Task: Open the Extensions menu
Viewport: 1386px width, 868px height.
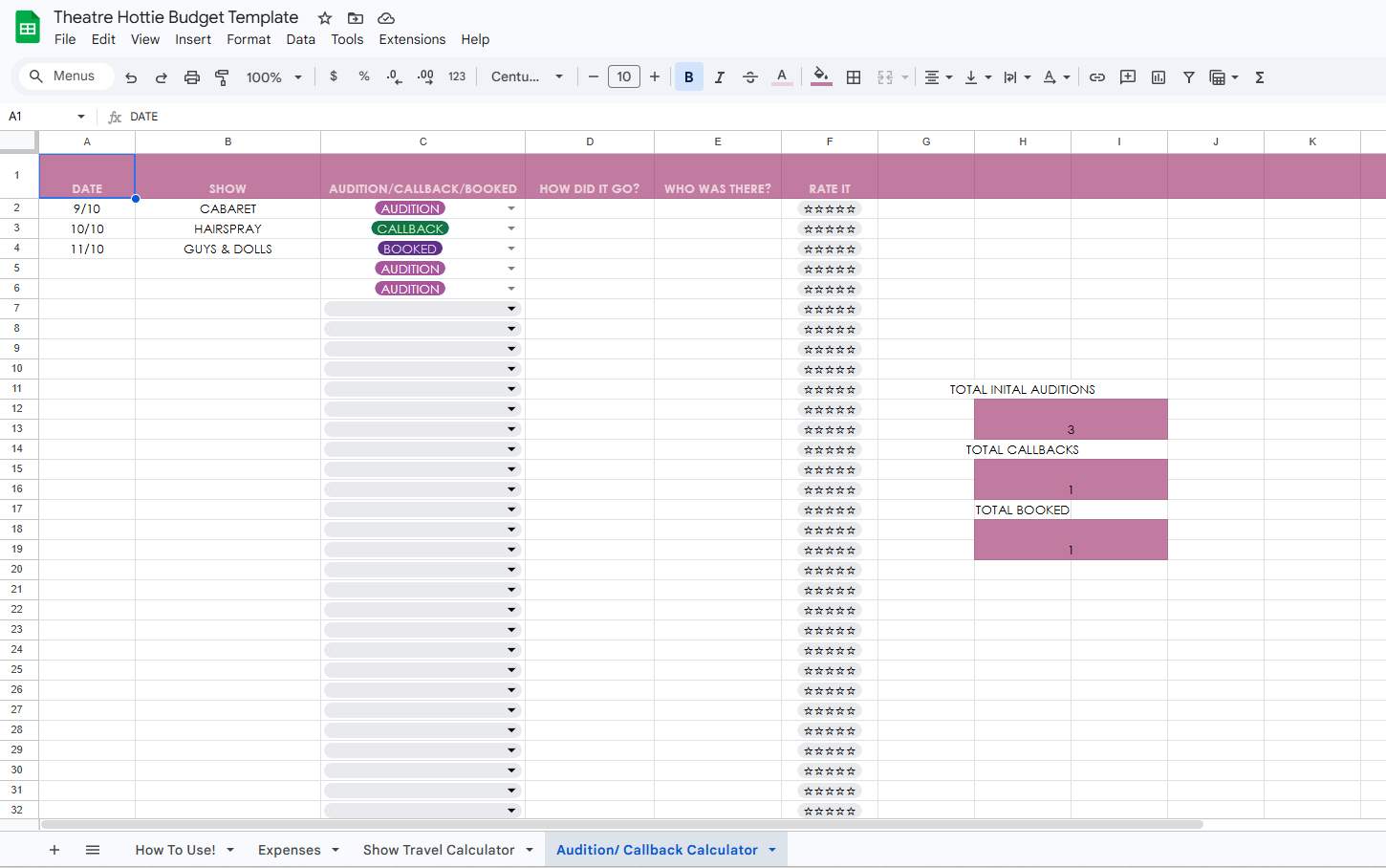Action: tap(412, 39)
